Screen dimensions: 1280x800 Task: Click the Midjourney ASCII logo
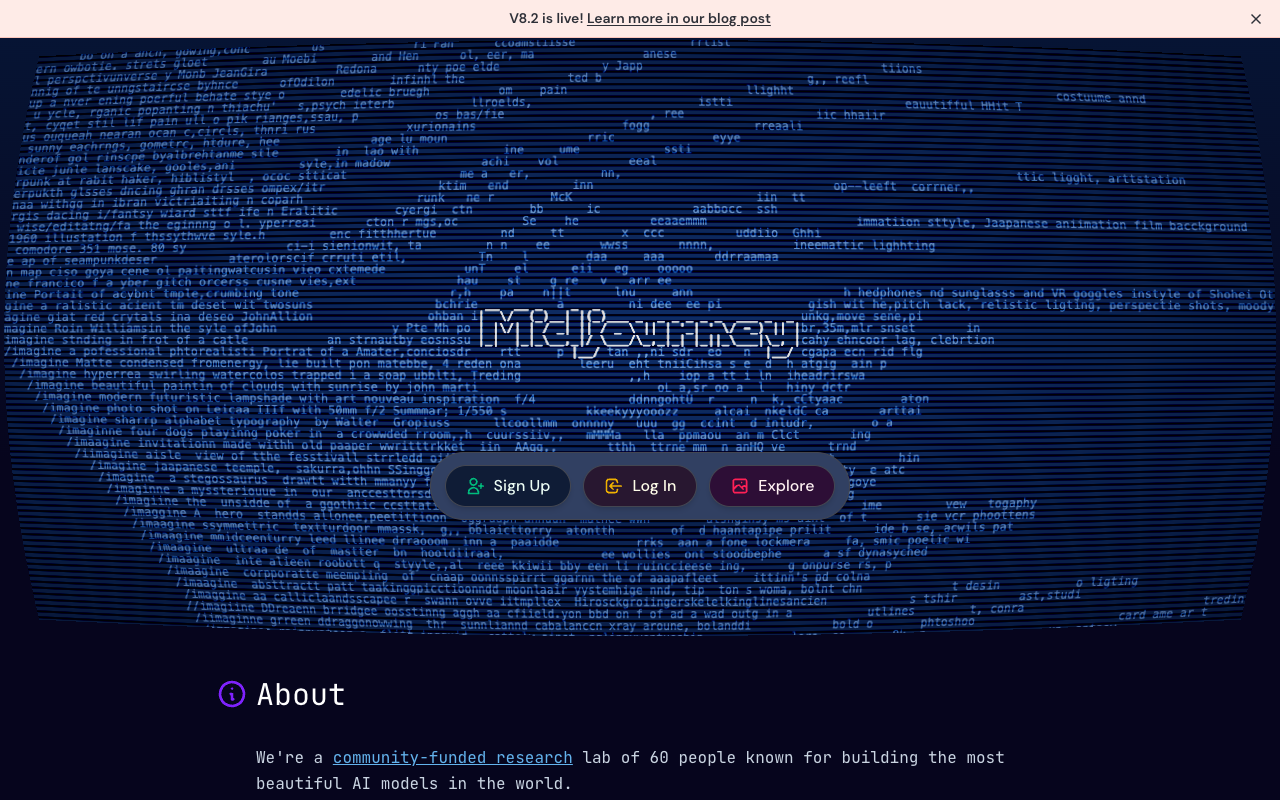click(639, 332)
